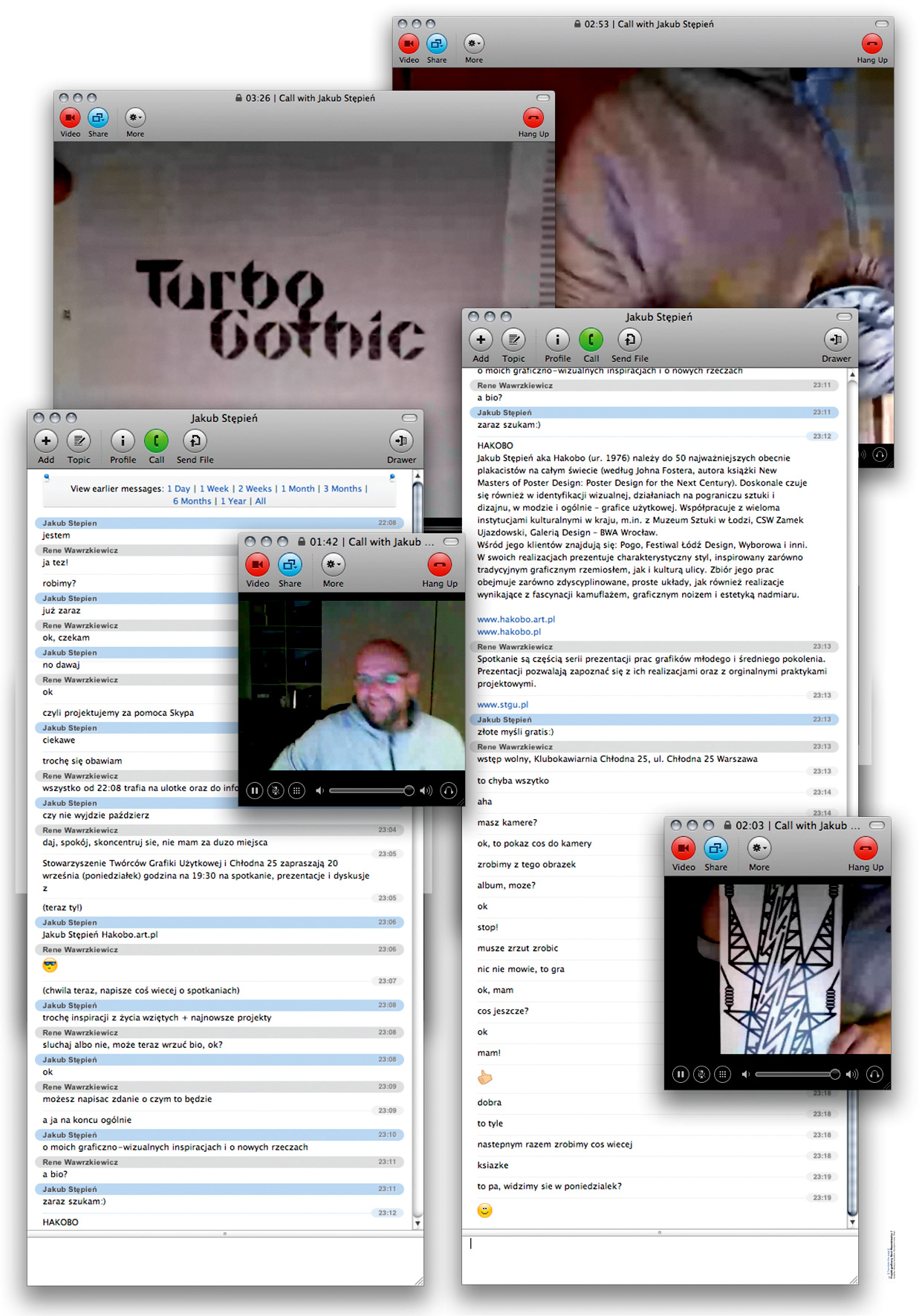Click Topic in the right chat window
This screenshot has width=922, height=1316.
pyautogui.click(x=513, y=340)
